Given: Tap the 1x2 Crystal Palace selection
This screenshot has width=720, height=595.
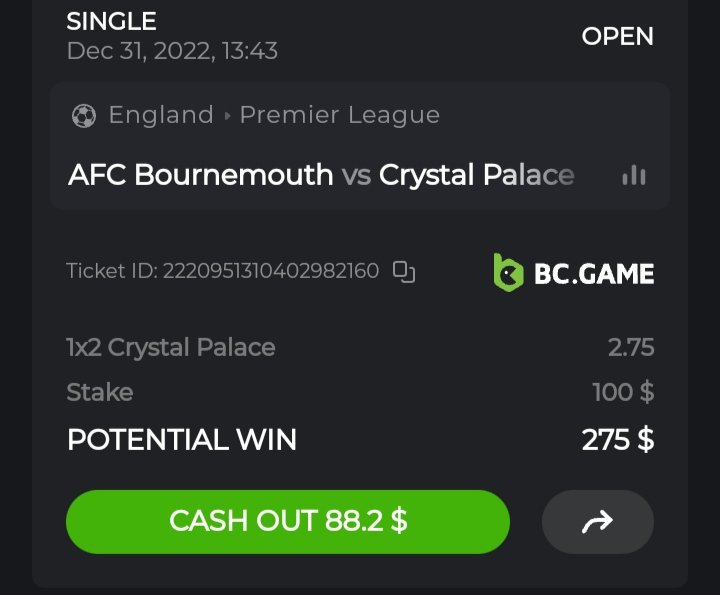Looking at the screenshot, I should 171,347.
